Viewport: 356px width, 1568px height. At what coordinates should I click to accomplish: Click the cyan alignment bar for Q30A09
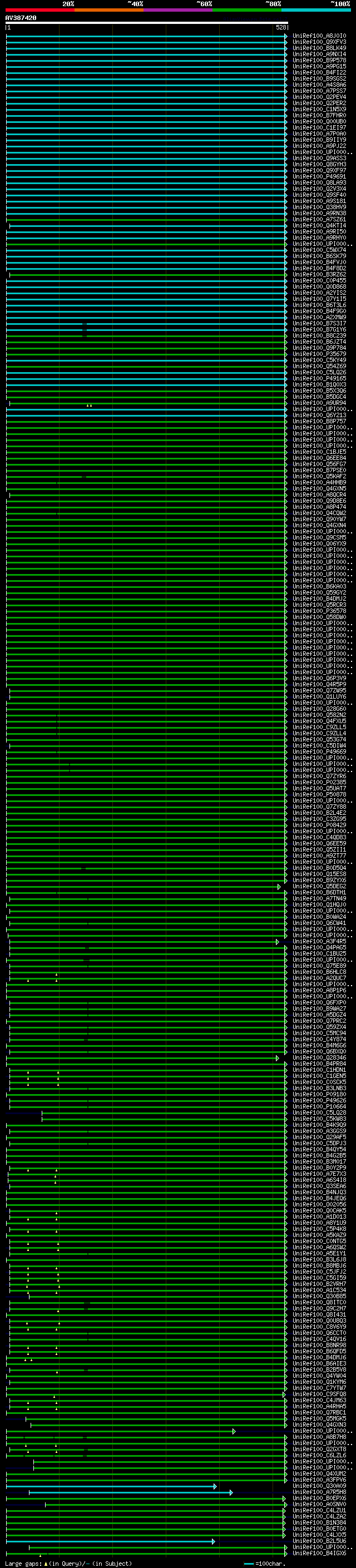[x=111, y=1486]
